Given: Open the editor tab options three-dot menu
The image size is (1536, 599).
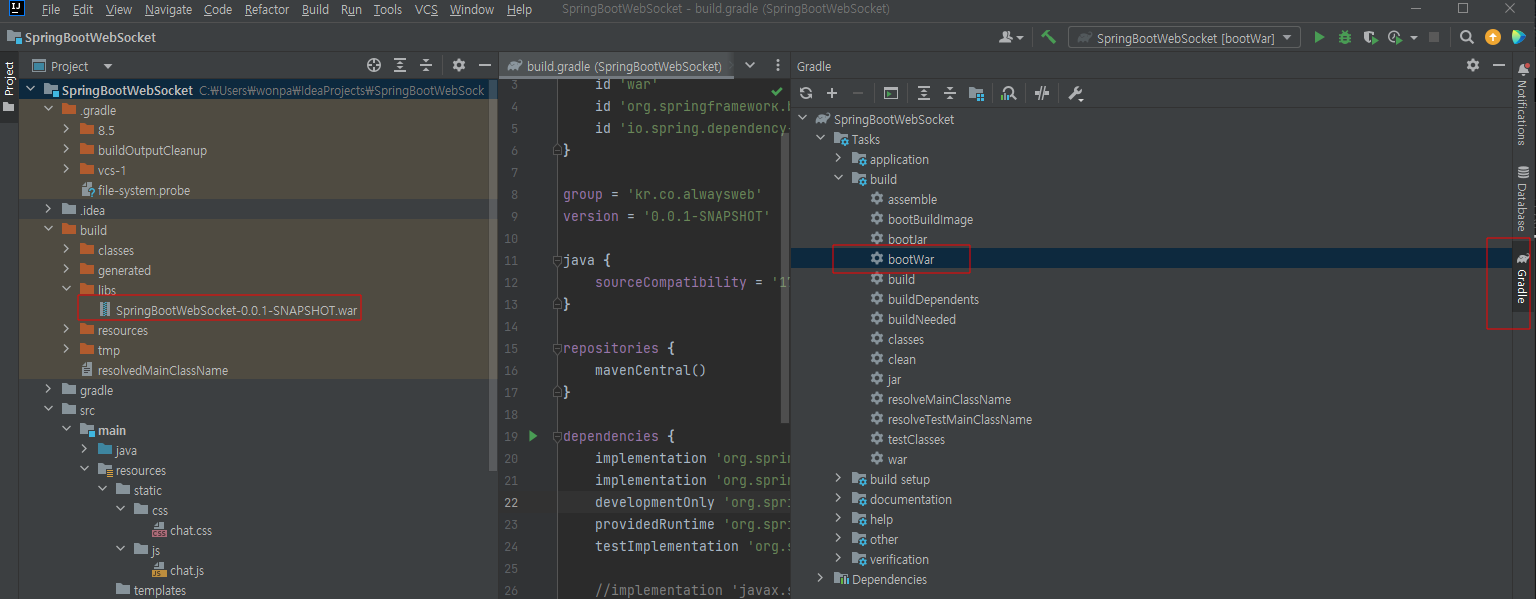Looking at the screenshot, I should pyautogui.click(x=777, y=65).
